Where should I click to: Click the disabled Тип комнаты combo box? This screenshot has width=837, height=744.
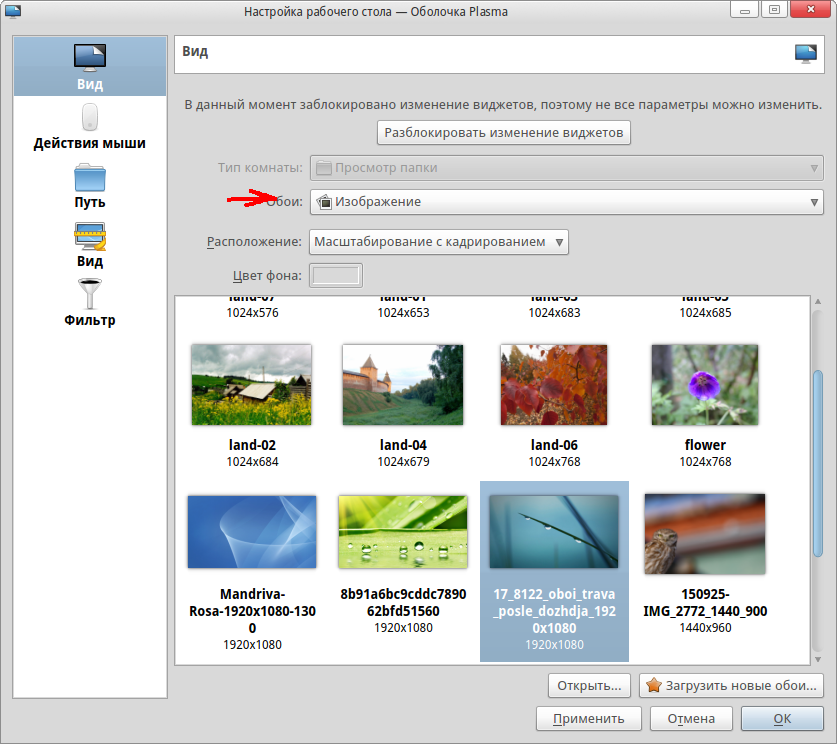click(x=566, y=168)
